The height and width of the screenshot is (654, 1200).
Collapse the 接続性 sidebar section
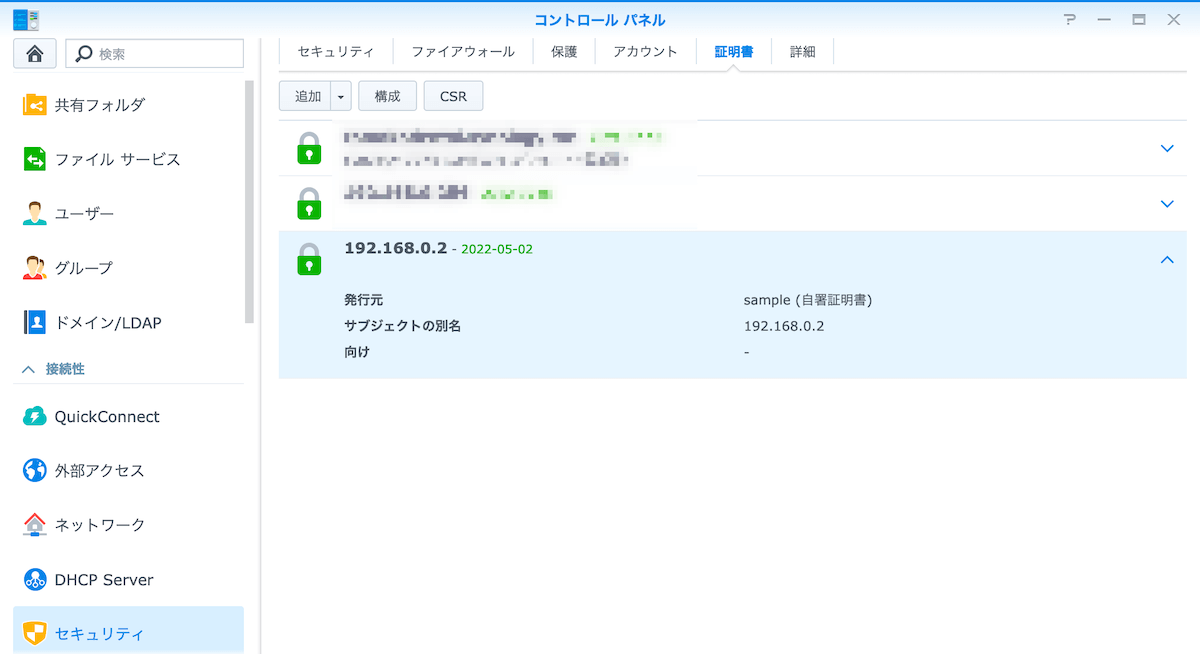(28, 369)
